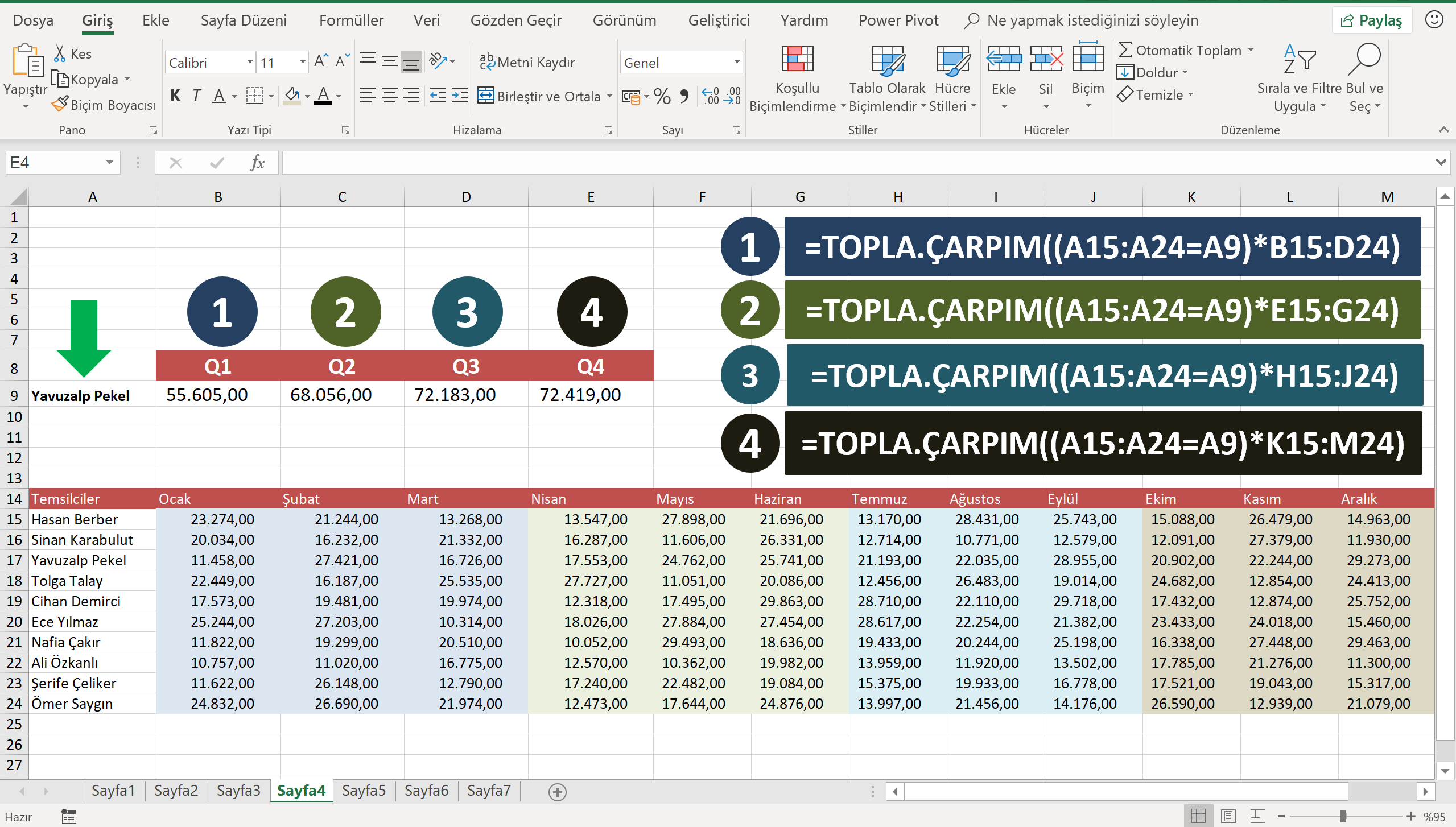Cut selection with the Kes scissors icon
Image resolution: width=1456 pixels, height=827 pixels.
(61, 53)
